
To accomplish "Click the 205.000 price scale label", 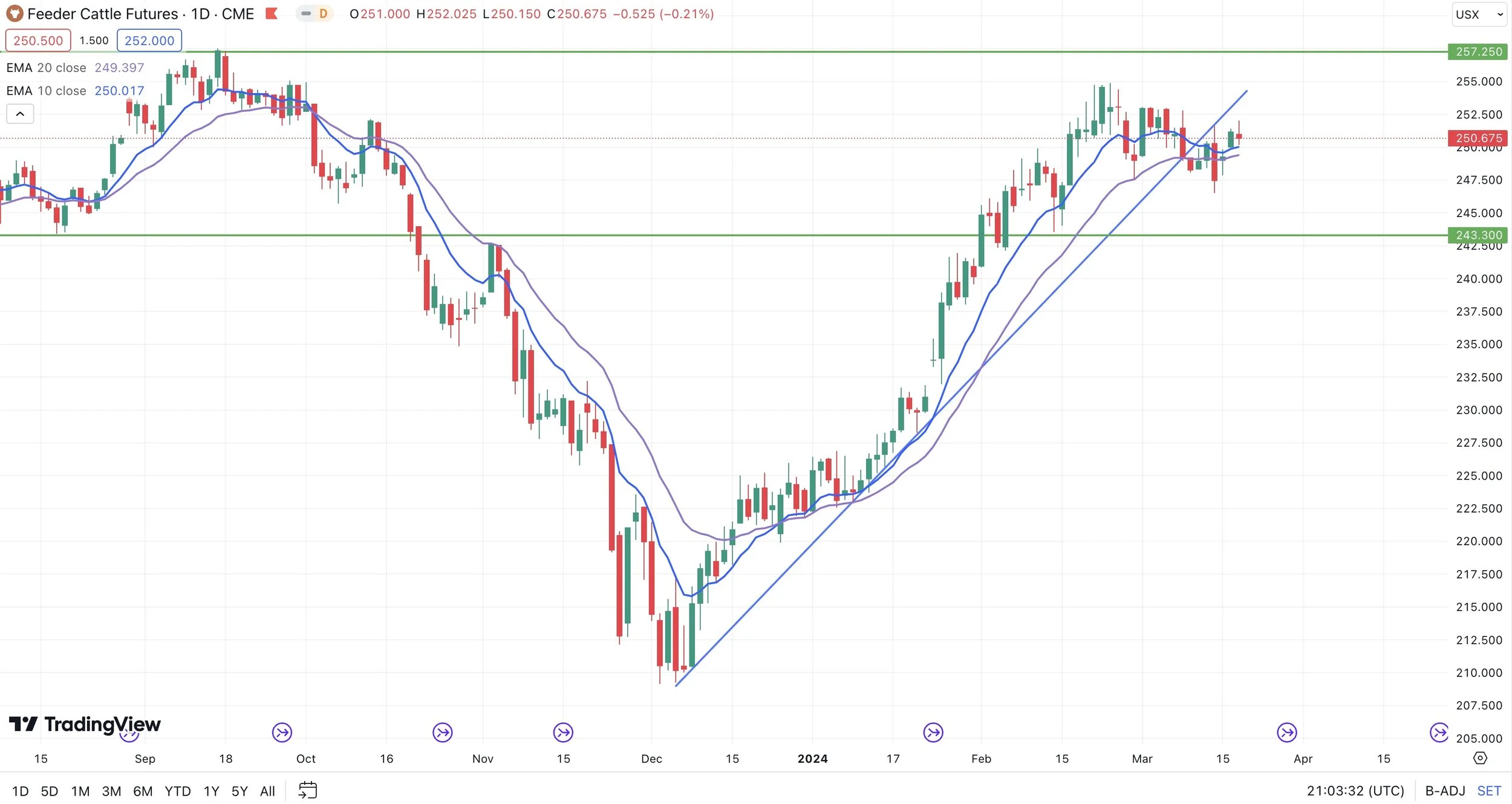I will coord(1479,738).
